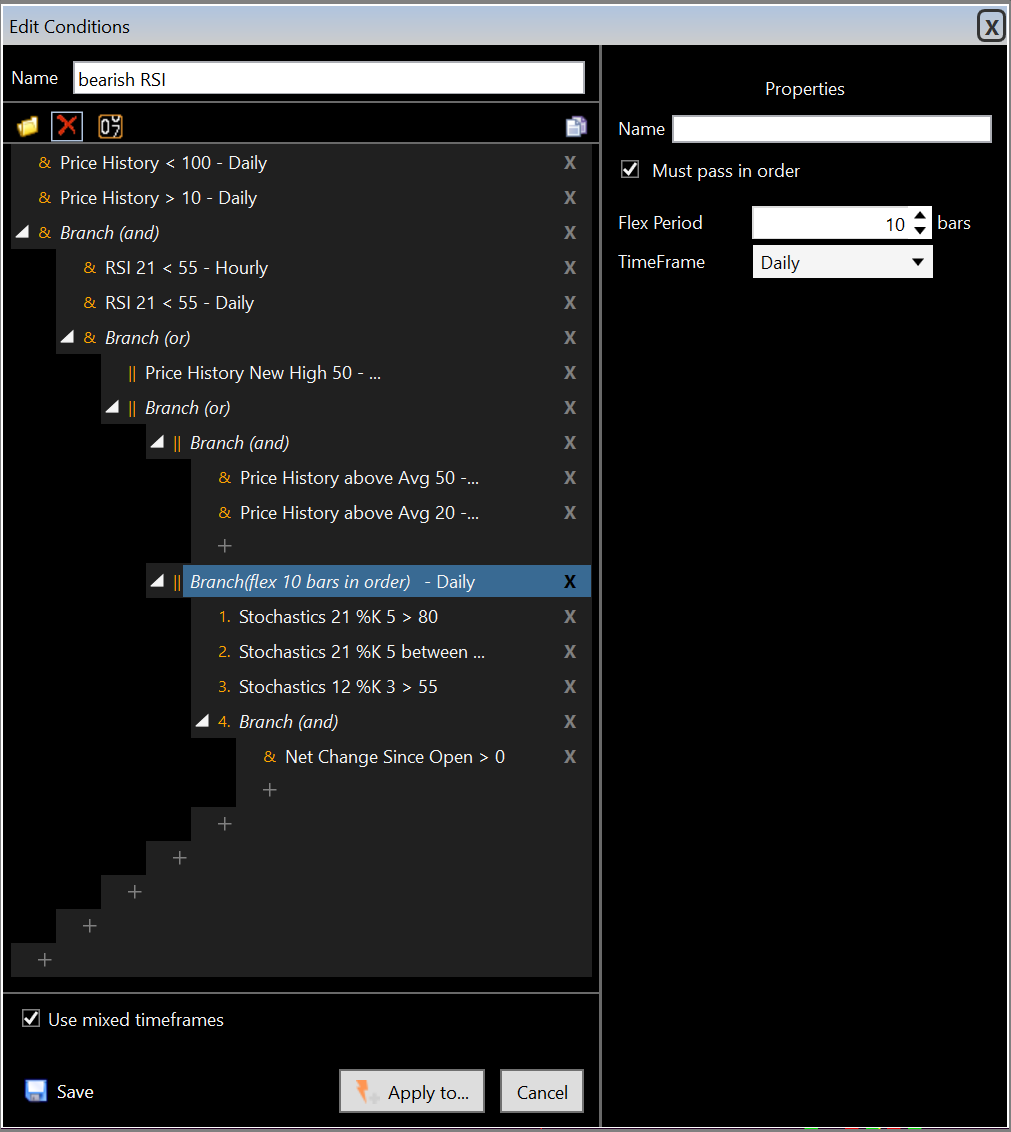
Task: Delete the Net Change Since Open > 0 row
Action: click(x=570, y=757)
